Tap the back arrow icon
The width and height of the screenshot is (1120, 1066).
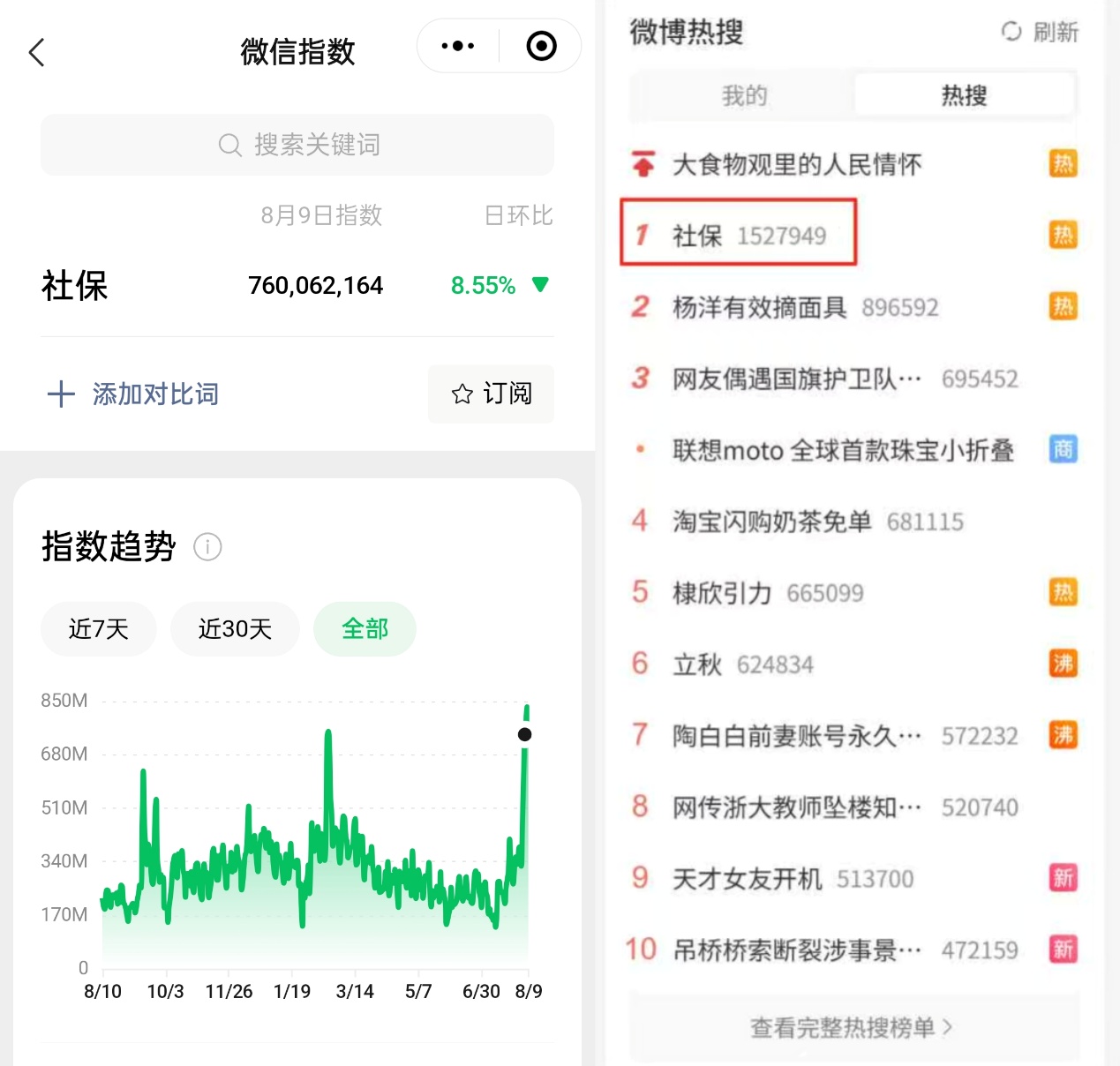click(x=36, y=52)
